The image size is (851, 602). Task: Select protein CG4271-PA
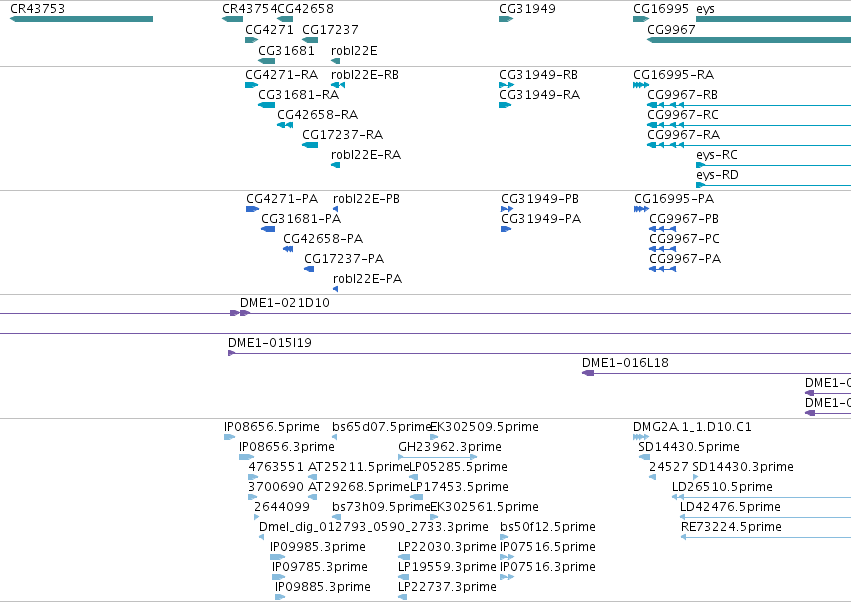click(252, 209)
